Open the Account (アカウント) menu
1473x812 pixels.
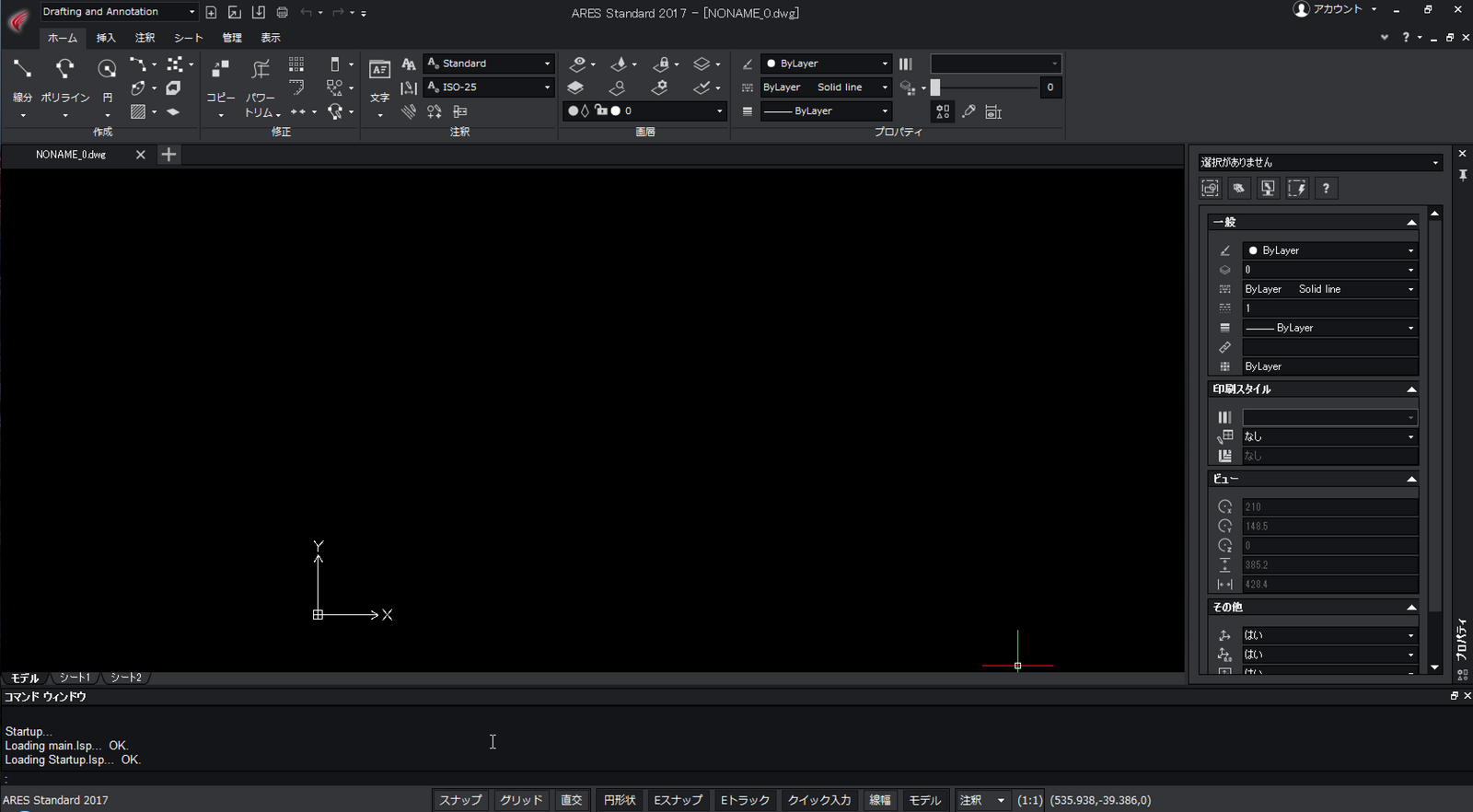pos(1335,9)
